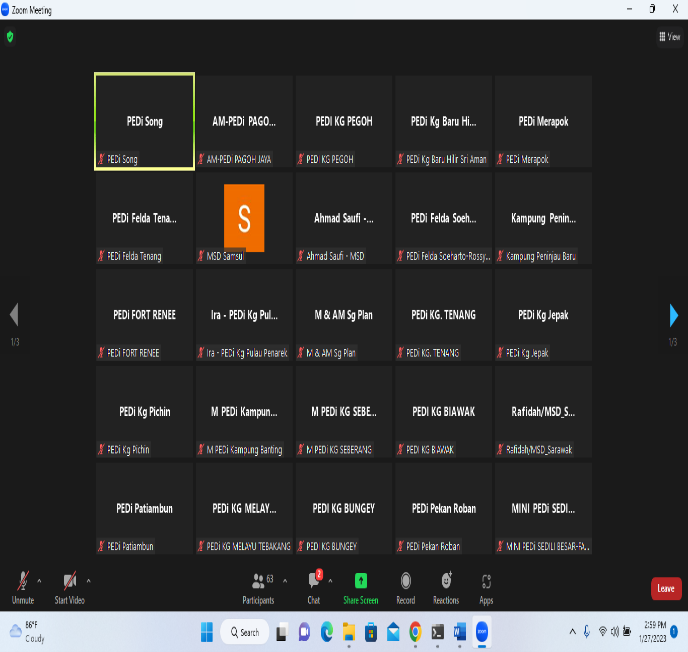The width and height of the screenshot is (688, 652).
Task: Go to next gallery page with right arrow
Action: click(x=674, y=316)
